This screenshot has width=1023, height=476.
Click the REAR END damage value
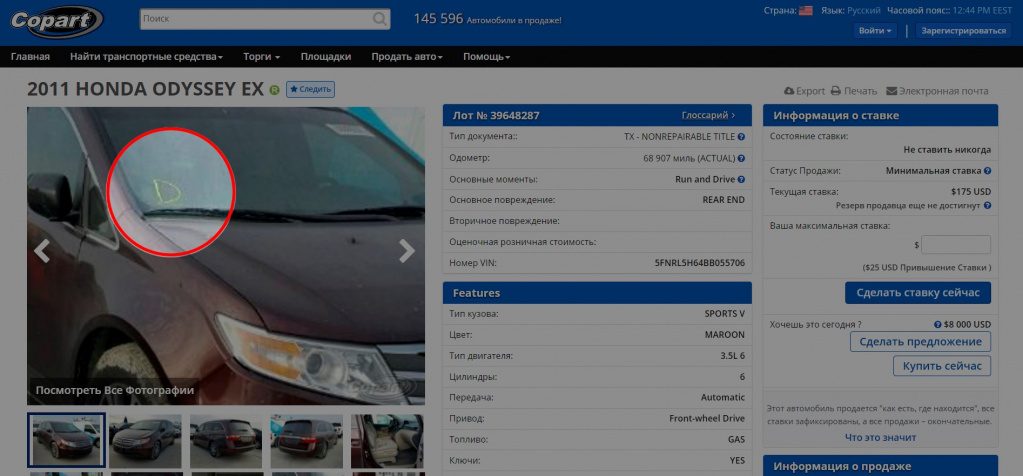[x=724, y=200]
